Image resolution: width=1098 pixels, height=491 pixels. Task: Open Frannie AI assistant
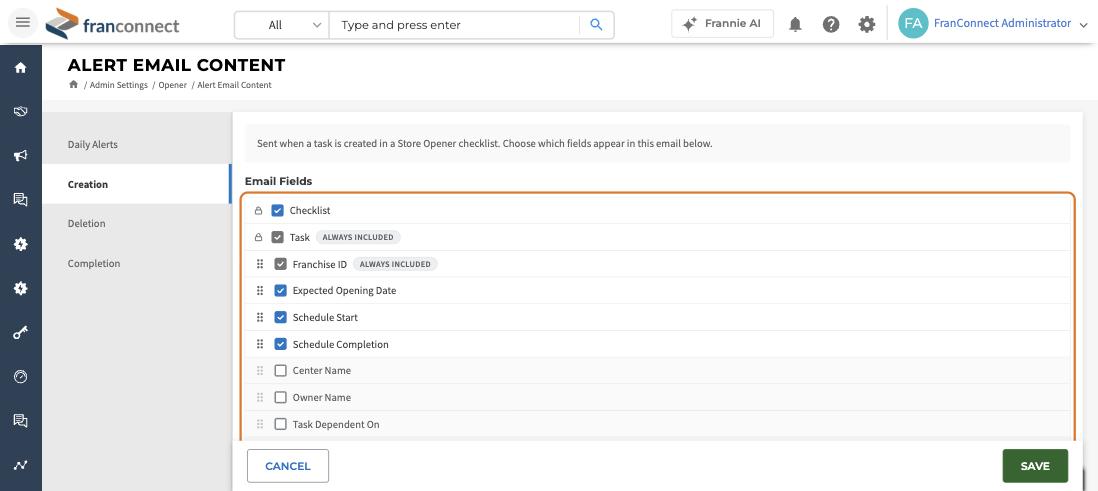click(x=722, y=24)
